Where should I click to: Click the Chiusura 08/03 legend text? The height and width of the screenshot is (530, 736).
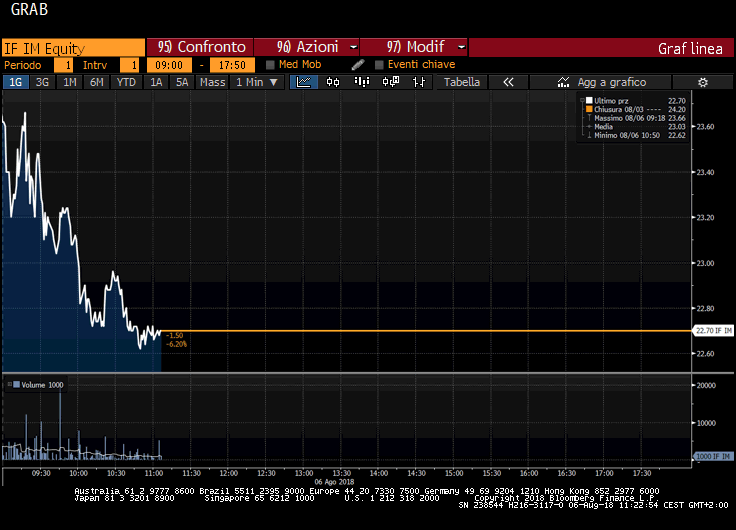619,109
